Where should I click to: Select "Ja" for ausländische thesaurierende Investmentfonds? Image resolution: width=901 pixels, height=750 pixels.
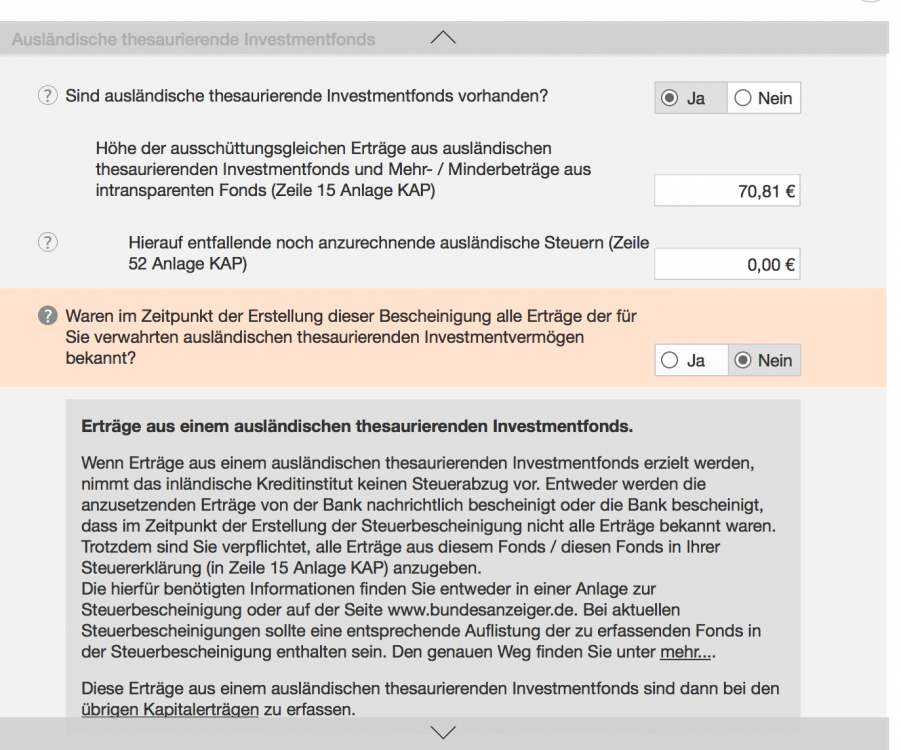[x=688, y=97]
